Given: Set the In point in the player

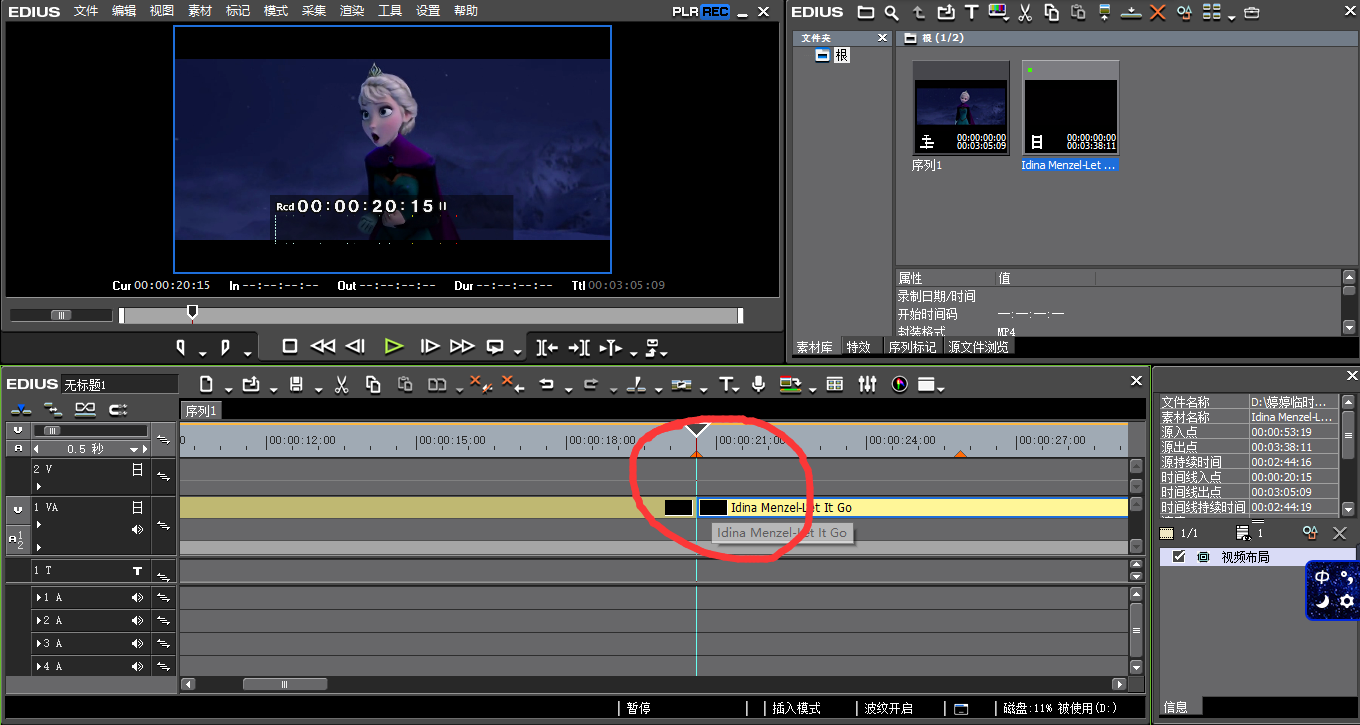Looking at the screenshot, I should (181, 347).
